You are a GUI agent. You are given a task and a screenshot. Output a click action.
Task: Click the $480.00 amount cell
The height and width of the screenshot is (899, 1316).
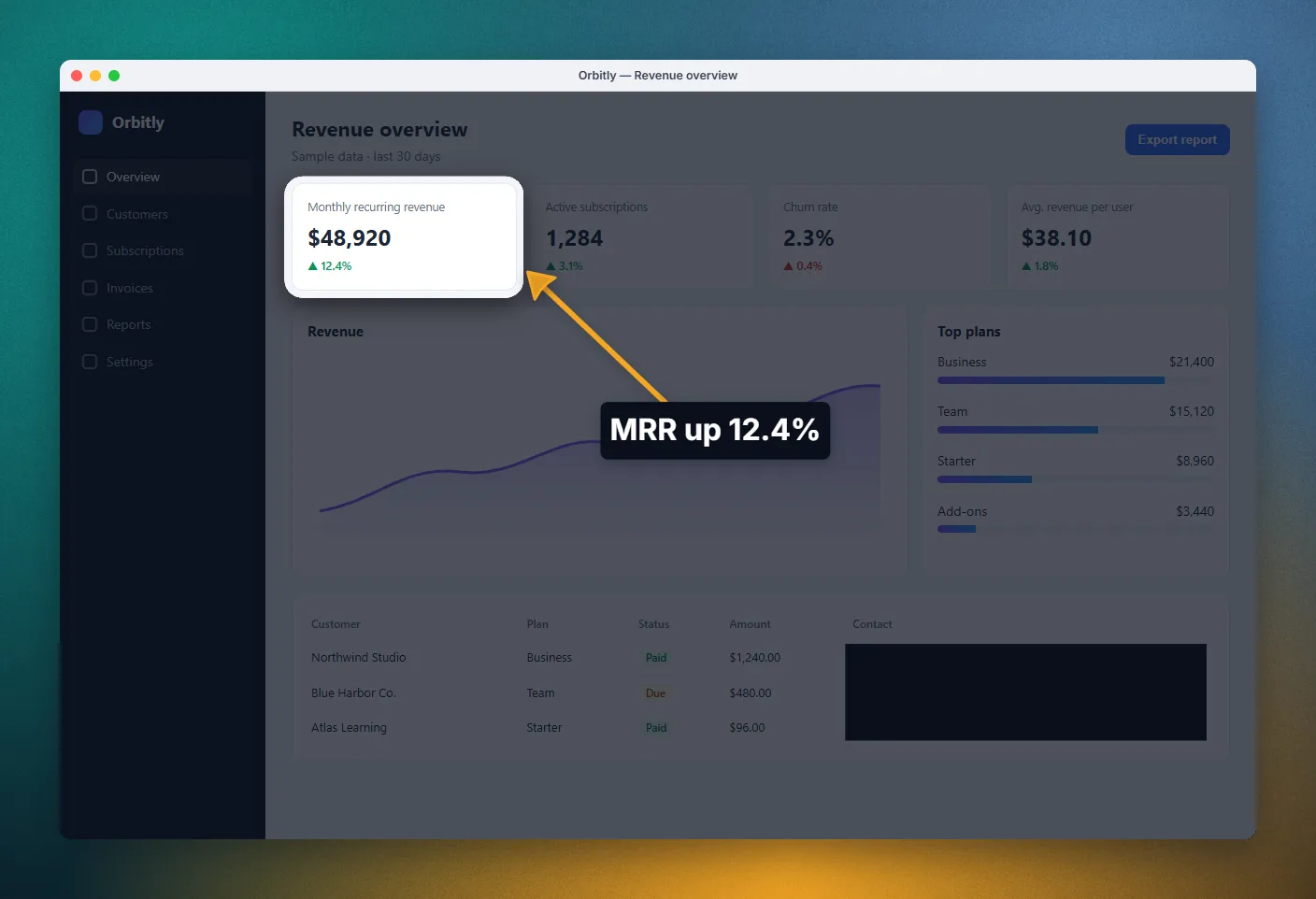[x=751, y=693]
